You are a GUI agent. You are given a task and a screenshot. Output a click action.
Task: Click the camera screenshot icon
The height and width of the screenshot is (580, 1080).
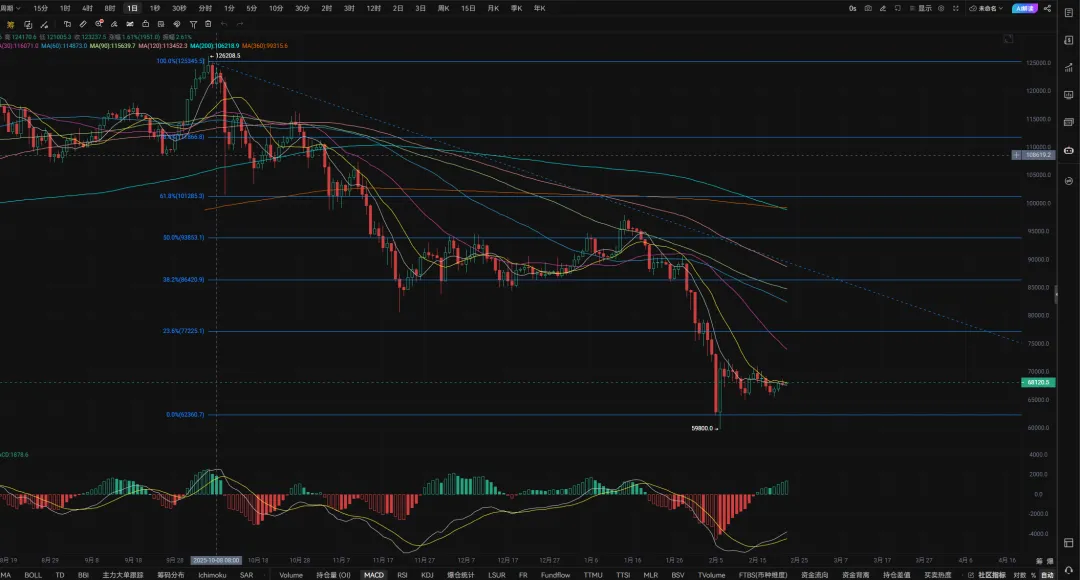click(868, 8)
